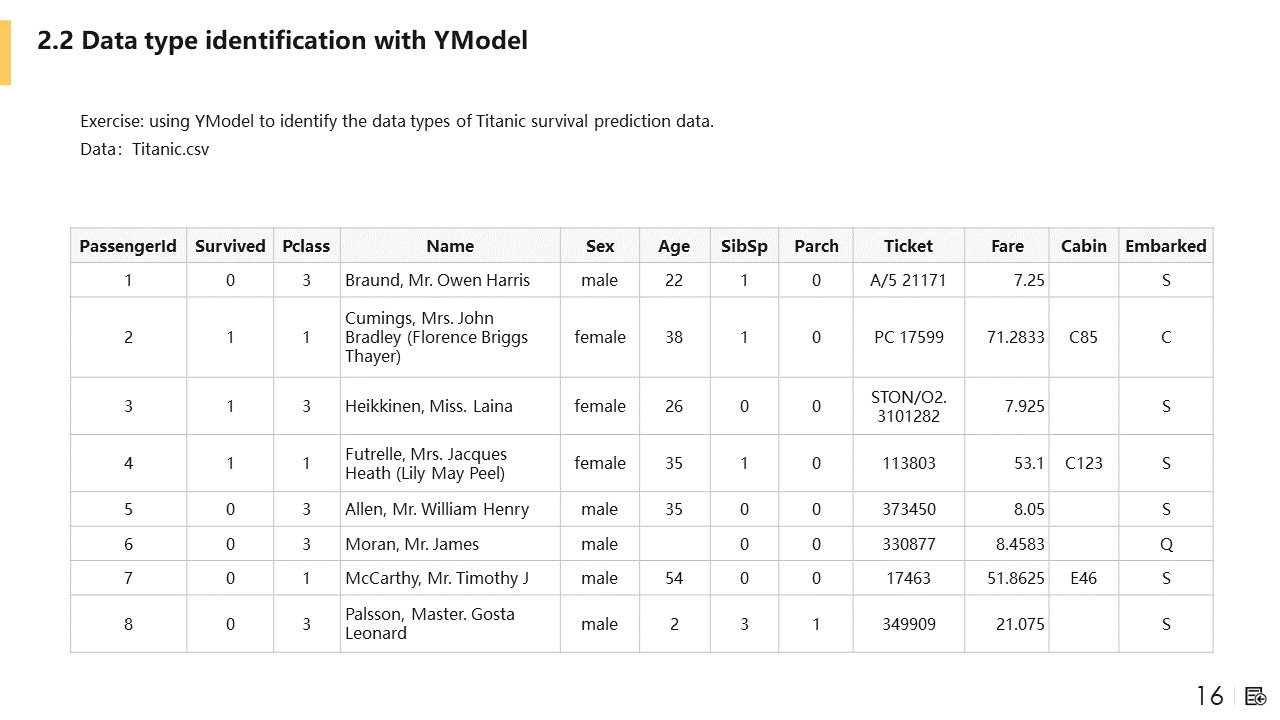
Task: Click the 'Titanic.csv' data file text
Action: (170, 149)
